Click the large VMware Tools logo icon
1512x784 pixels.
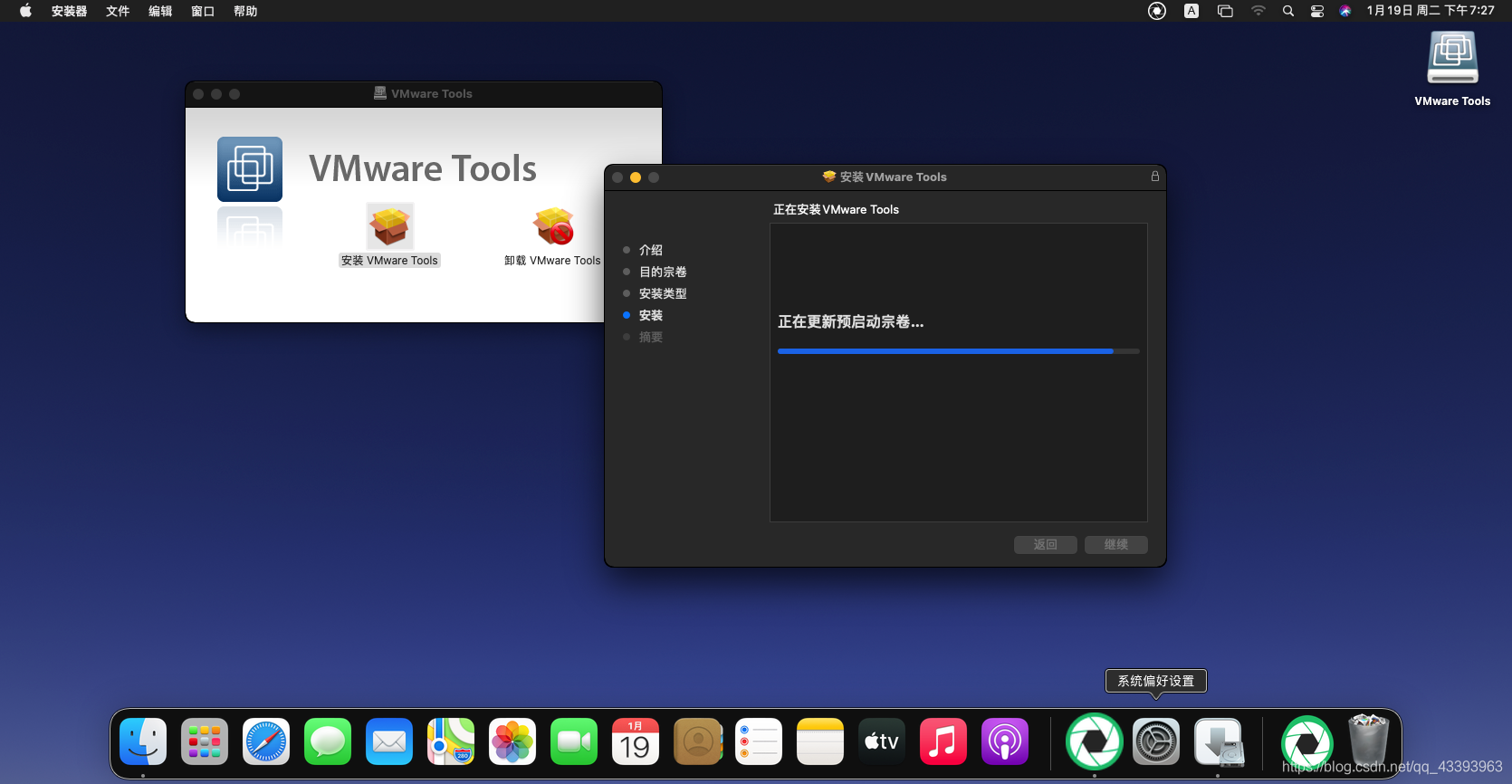[x=250, y=169]
